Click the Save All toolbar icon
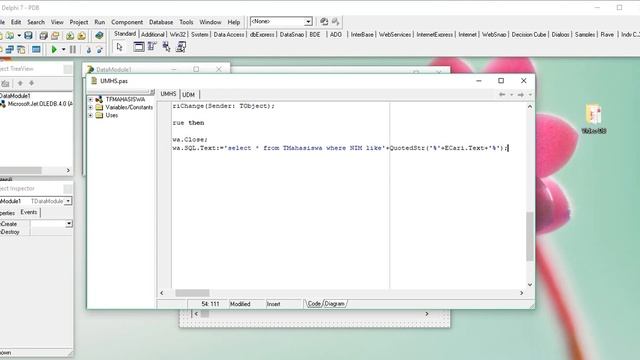The width and height of the screenshot is (640, 360). coord(43,36)
